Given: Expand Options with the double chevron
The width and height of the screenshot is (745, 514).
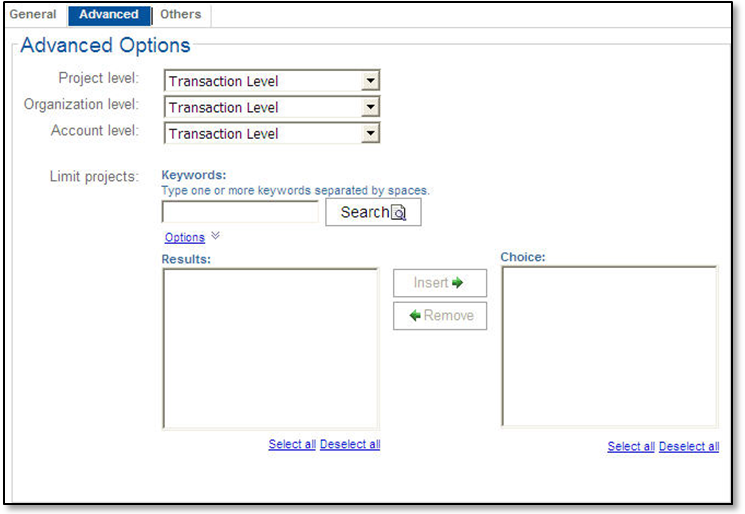Looking at the screenshot, I should pos(216,236).
